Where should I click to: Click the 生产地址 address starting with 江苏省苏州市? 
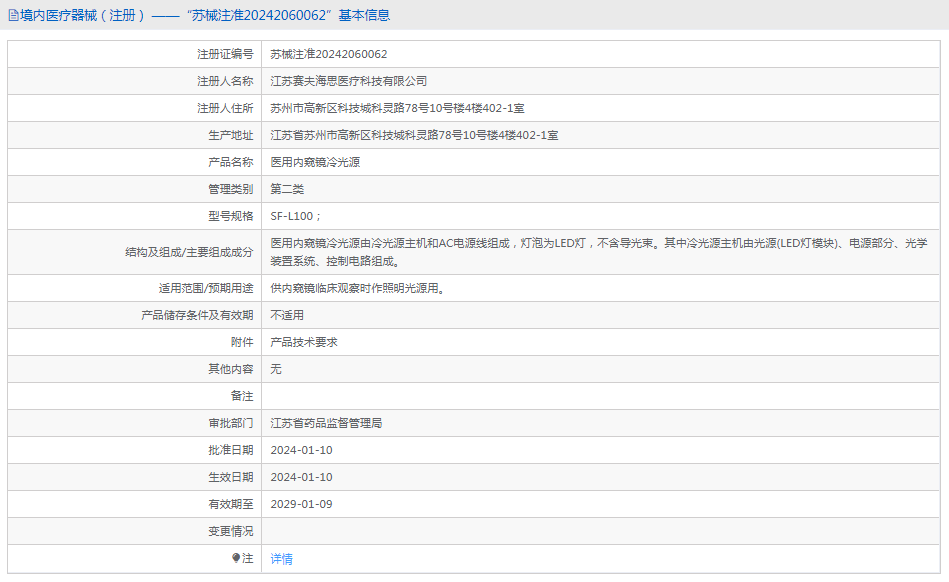(414, 136)
